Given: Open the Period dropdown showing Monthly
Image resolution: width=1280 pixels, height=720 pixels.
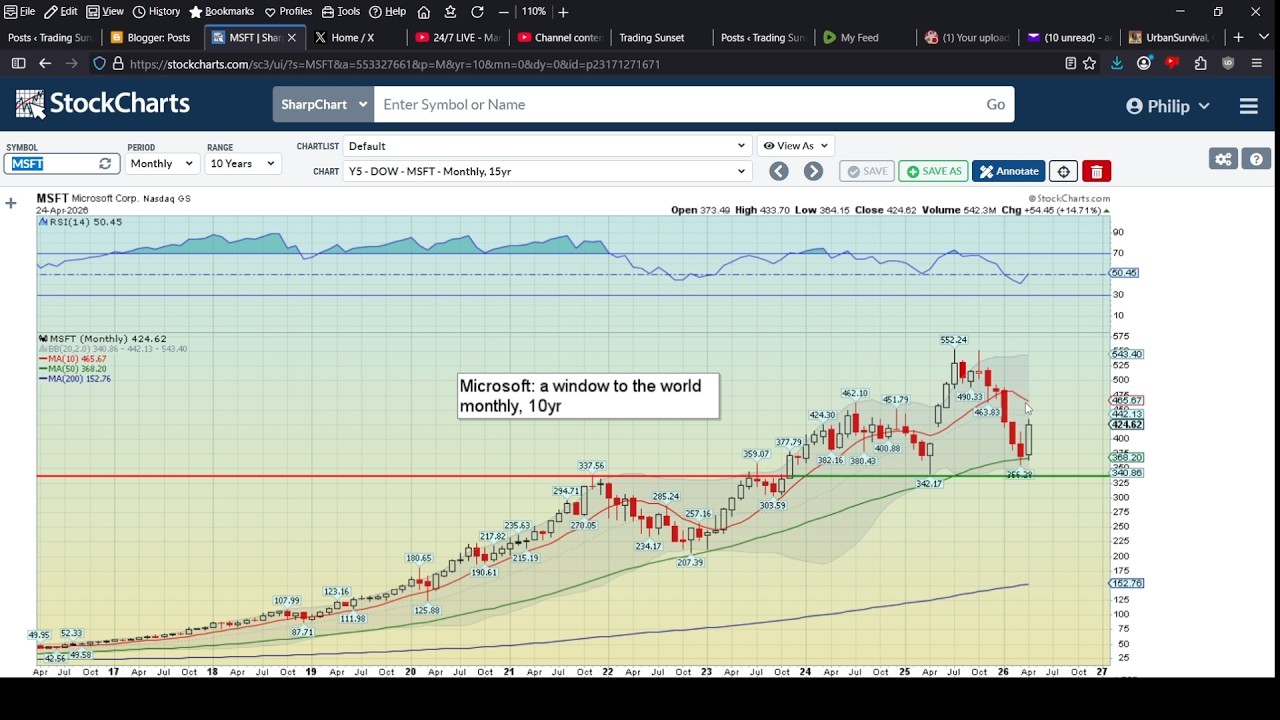Looking at the screenshot, I should click(x=162, y=163).
